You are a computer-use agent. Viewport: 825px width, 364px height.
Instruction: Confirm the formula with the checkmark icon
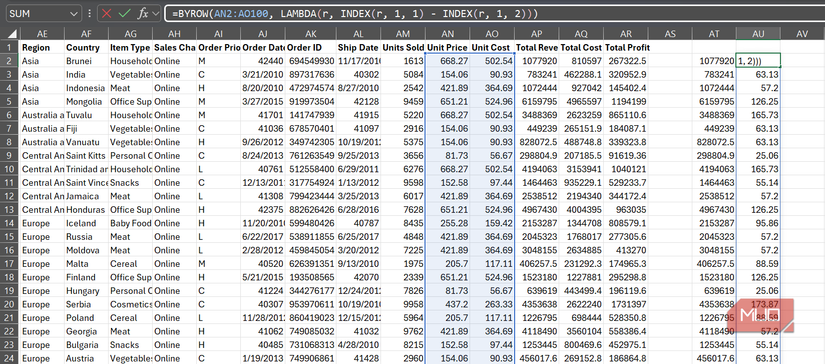124,14
